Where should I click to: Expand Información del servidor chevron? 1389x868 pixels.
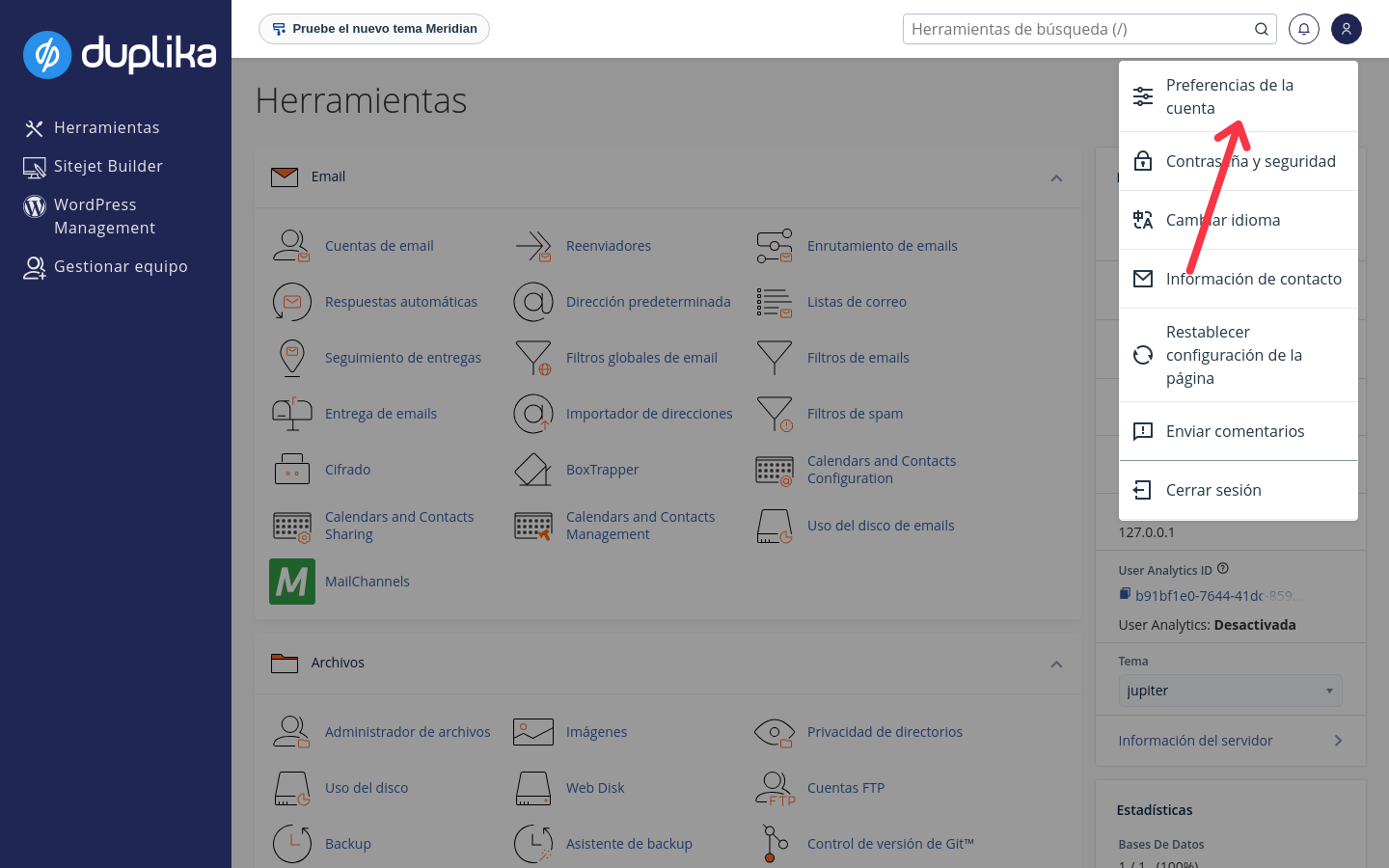pyautogui.click(x=1338, y=741)
